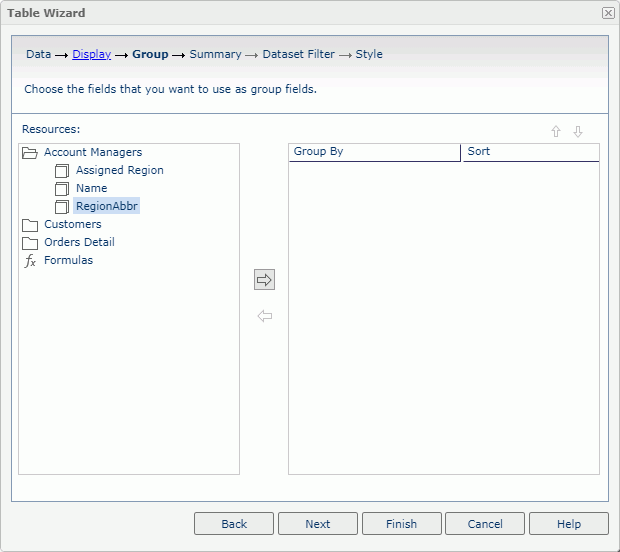Viewport: 620px width, 552px height.
Task: Click the Group By column header
Action: [374, 152]
